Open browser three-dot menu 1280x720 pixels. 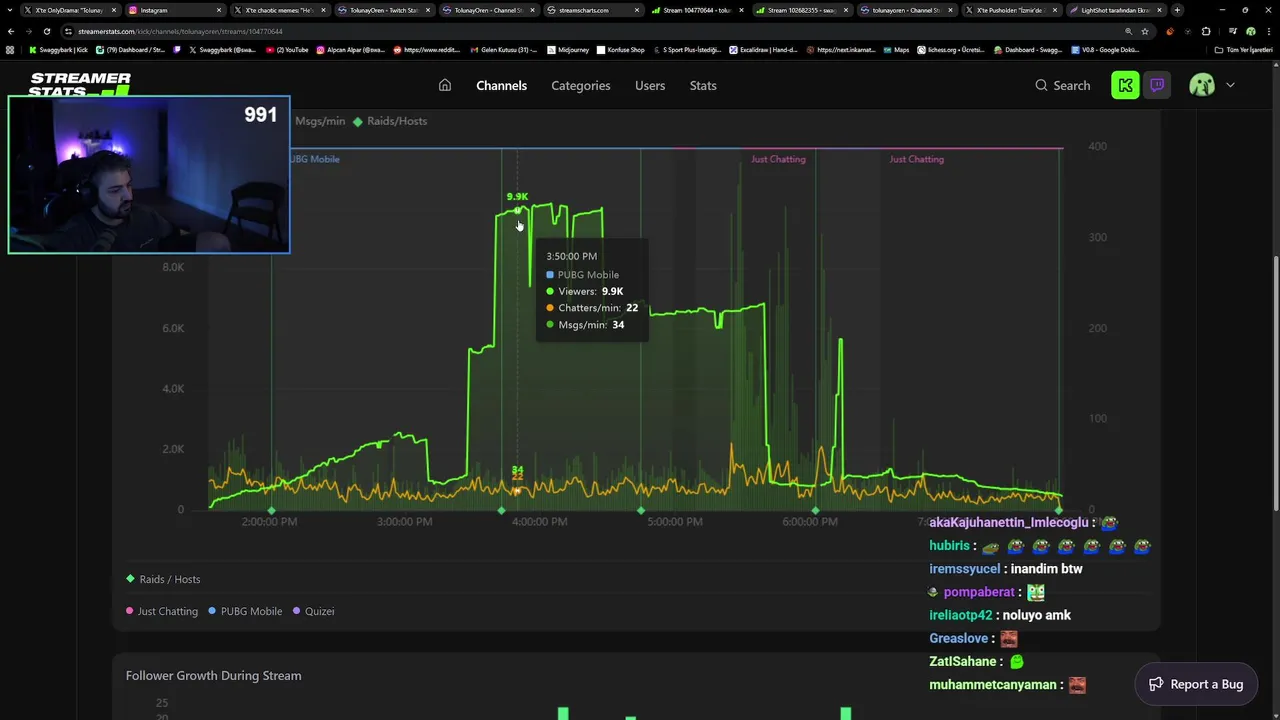point(1268,31)
